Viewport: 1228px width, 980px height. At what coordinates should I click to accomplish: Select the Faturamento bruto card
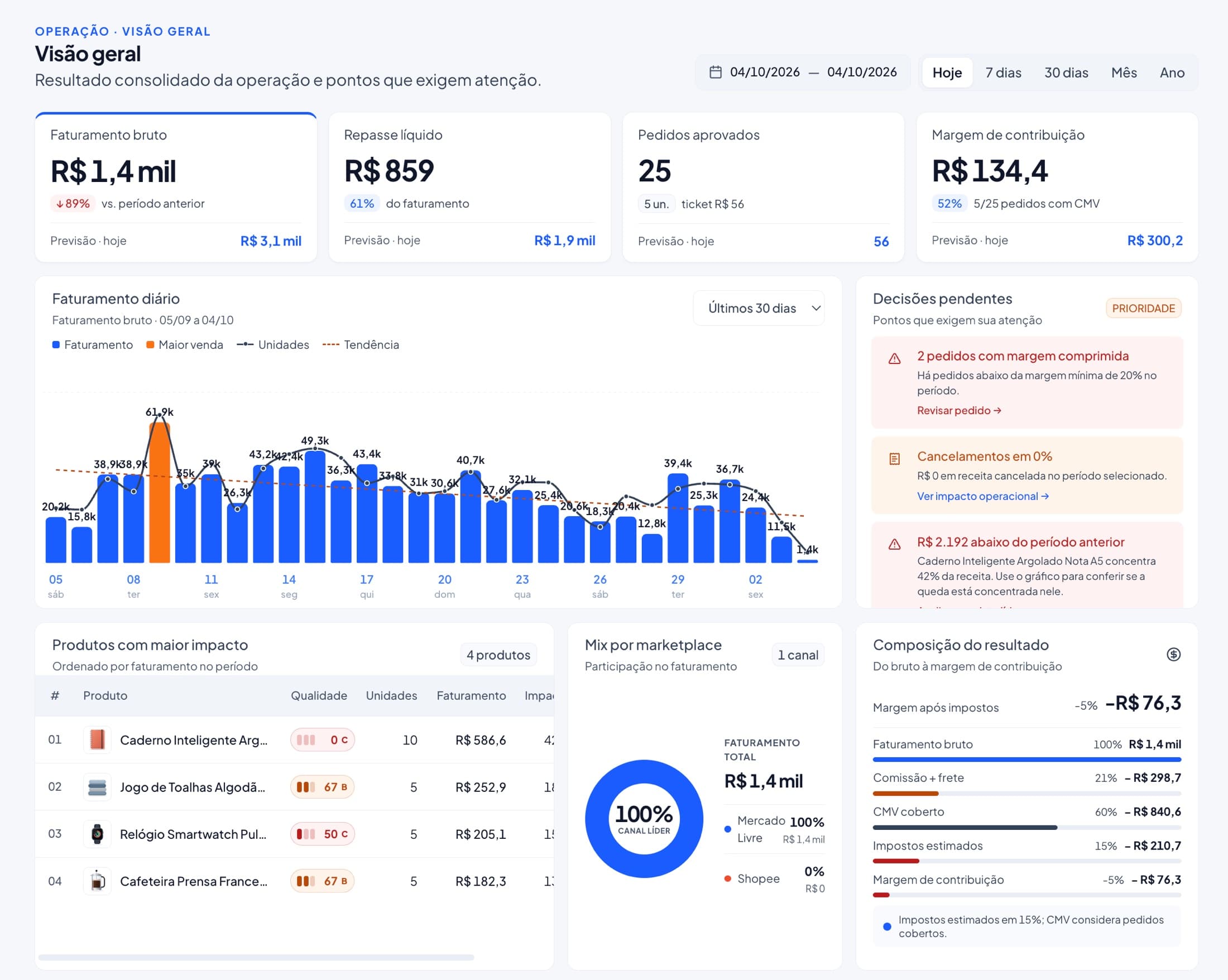175,188
